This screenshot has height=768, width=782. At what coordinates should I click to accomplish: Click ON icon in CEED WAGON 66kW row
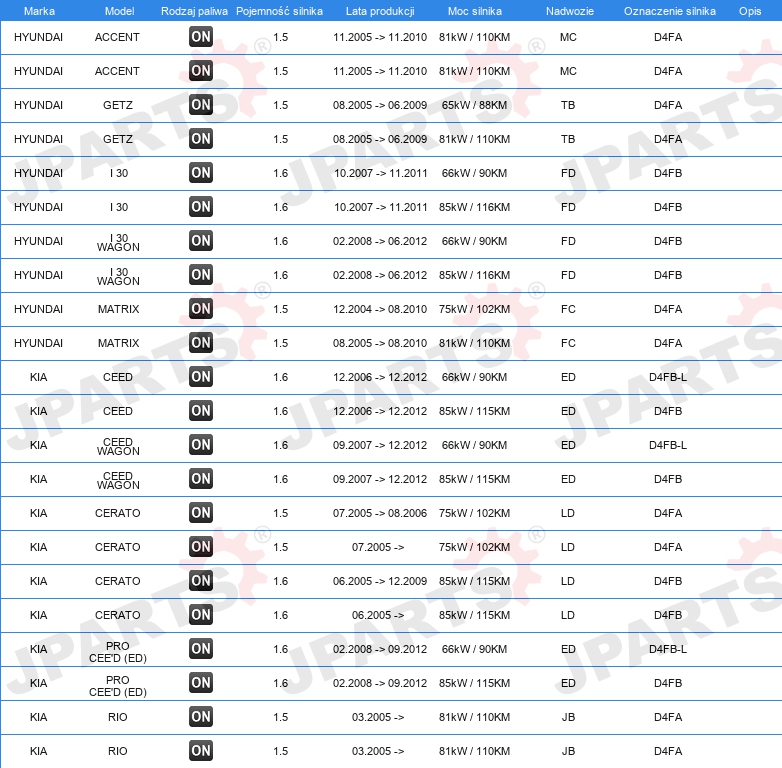201,445
